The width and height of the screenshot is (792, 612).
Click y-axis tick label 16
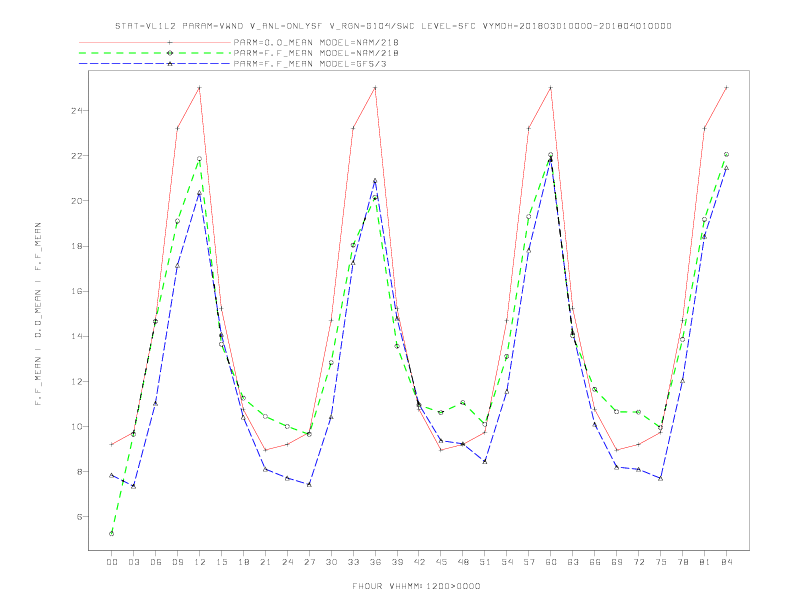[77, 291]
